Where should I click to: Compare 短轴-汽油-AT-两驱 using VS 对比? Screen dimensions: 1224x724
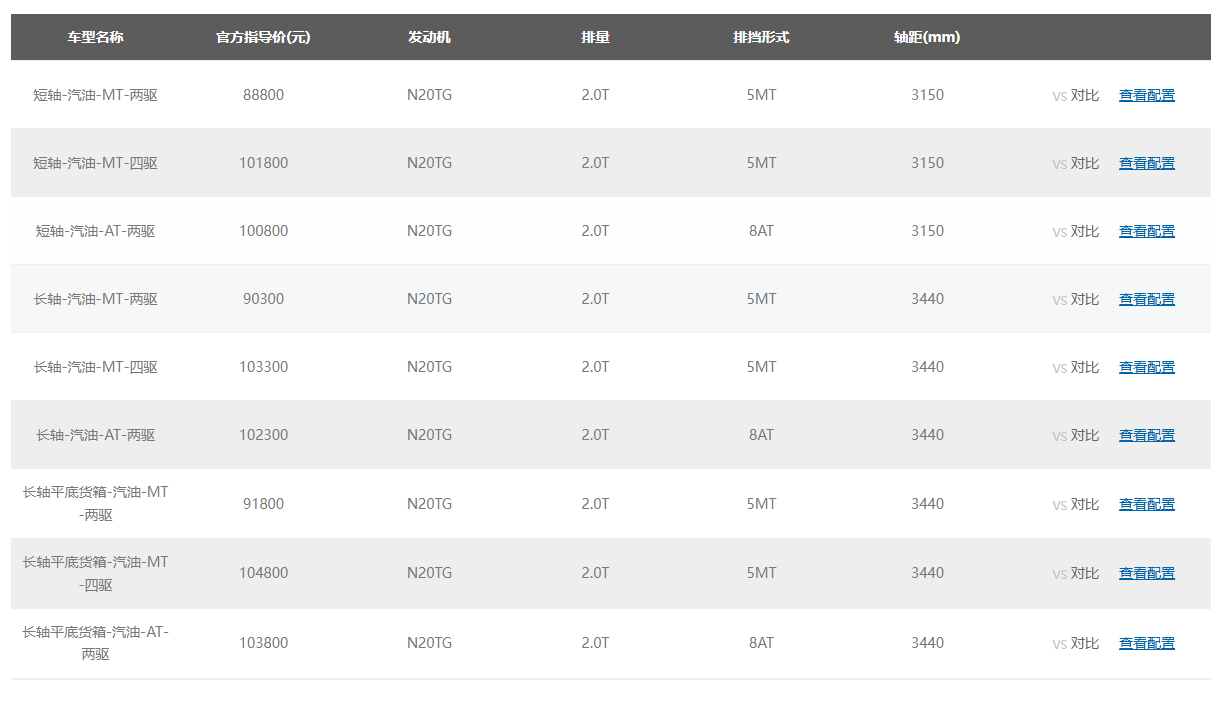point(1075,231)
